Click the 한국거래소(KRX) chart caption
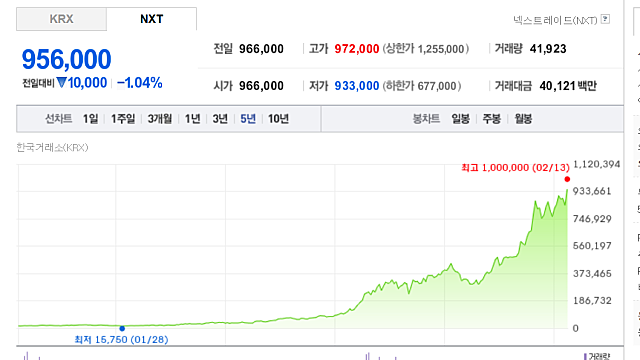Viewport: 640px width, 360px height. click(52, 147)
